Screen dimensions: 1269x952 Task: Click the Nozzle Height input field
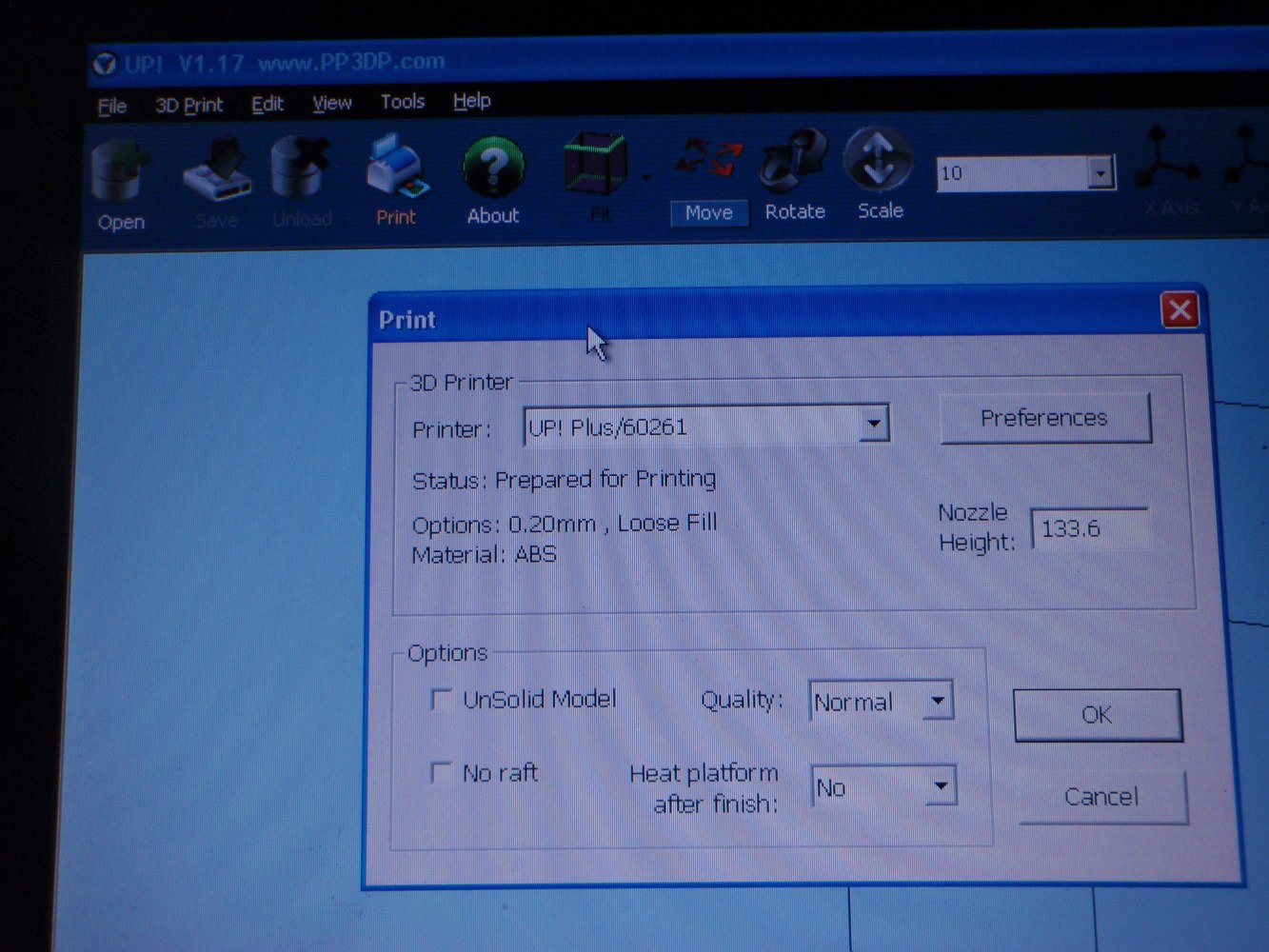[1091, 528]
